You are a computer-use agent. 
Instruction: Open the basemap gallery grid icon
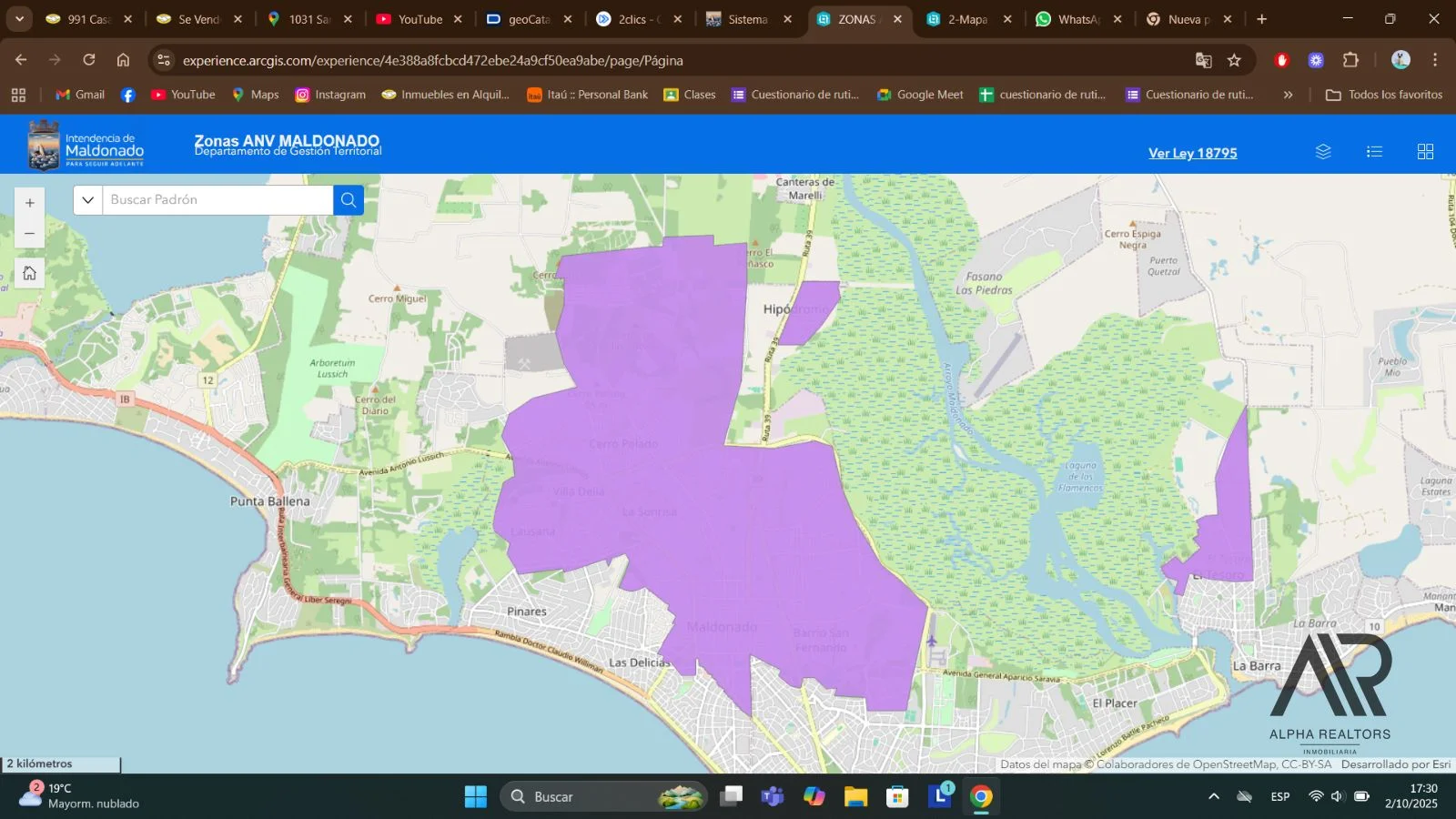pos(1425,152)
